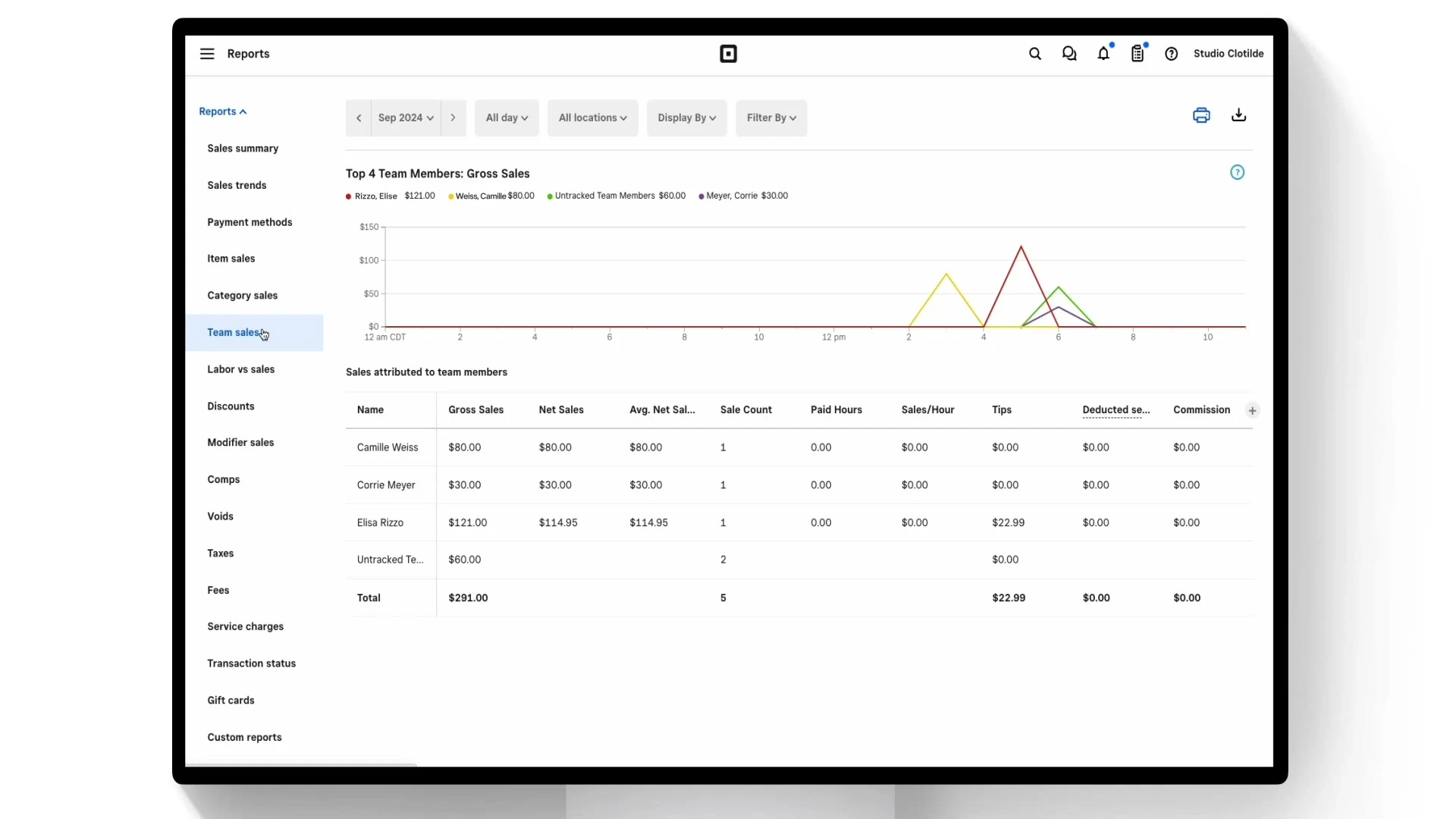Expand the All locations dropdown
1456x819 pixels.
click(x=592, y=118)
